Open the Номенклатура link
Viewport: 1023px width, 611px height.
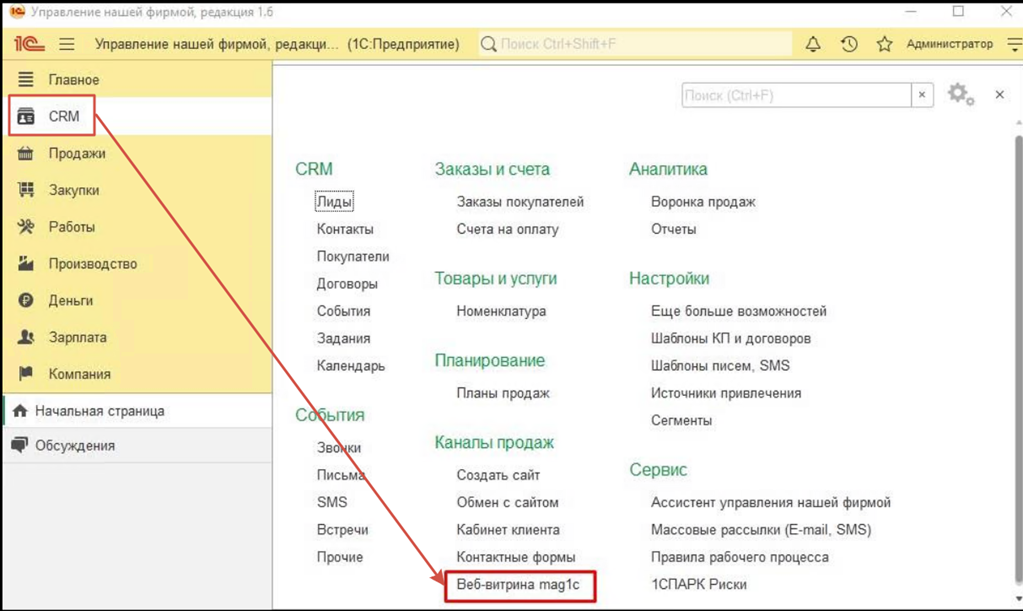click(x=501, y=311)
